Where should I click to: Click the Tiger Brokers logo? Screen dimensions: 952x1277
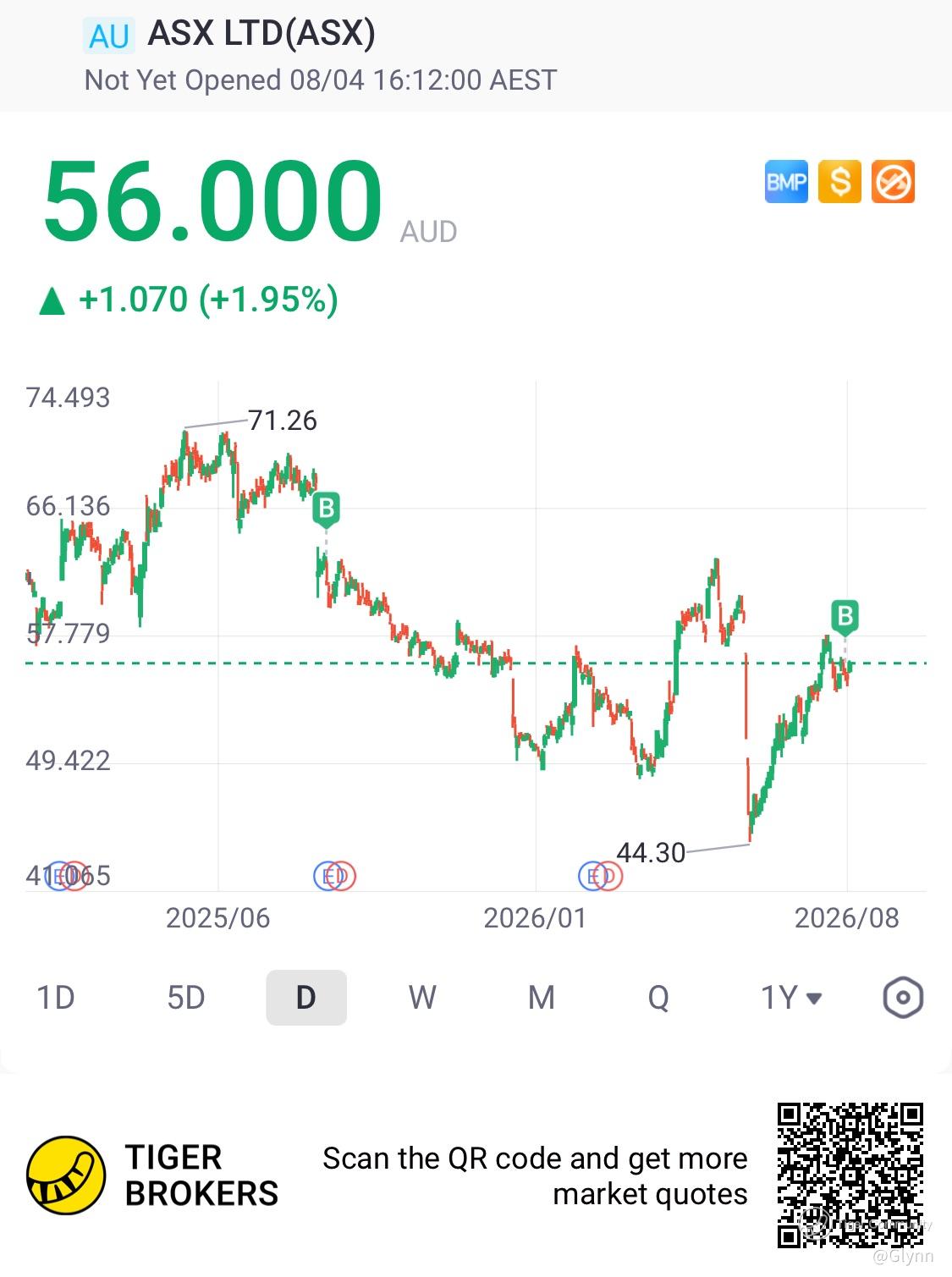pos(153,1175)
